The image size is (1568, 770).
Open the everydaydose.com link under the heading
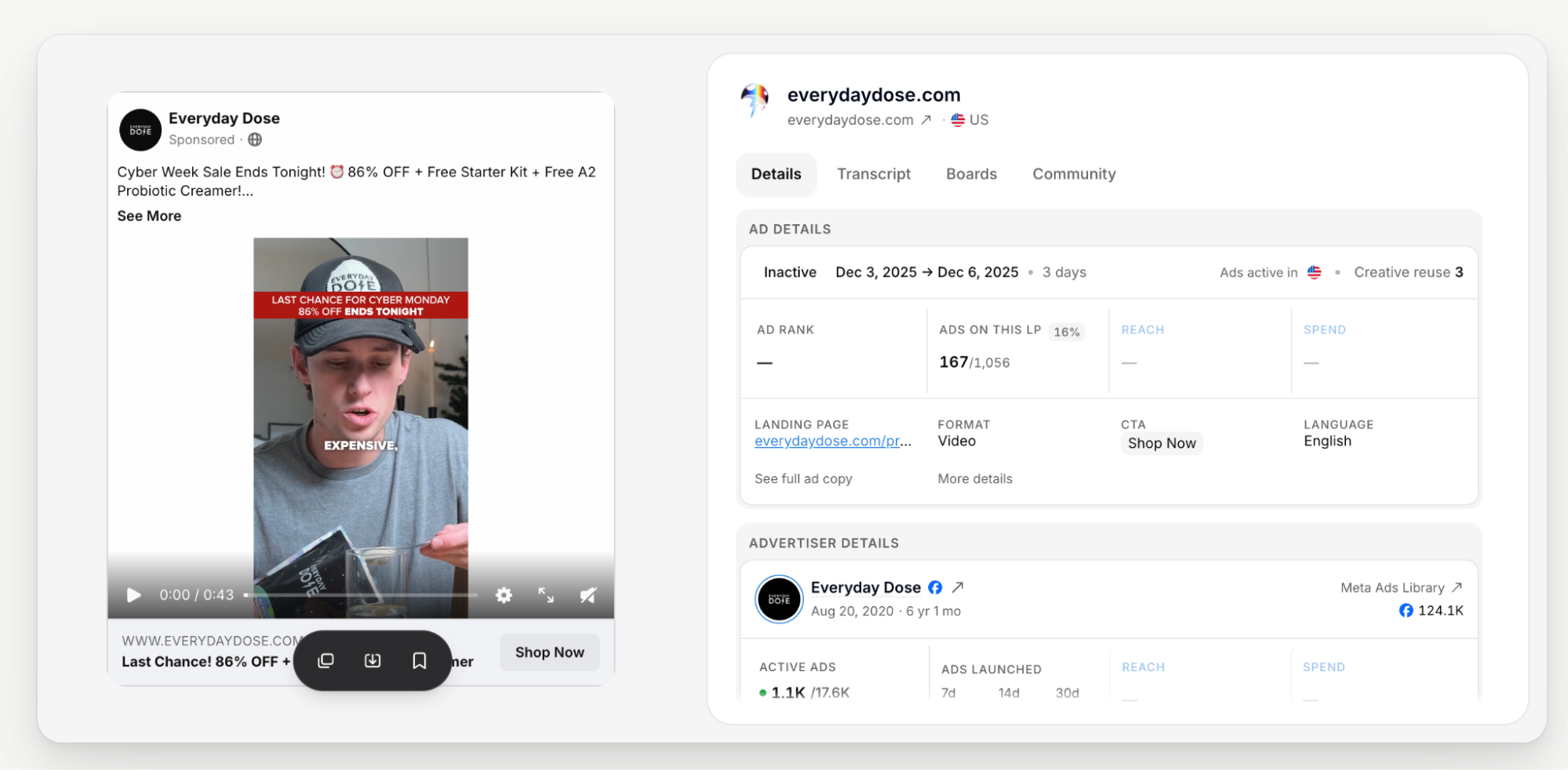coord(850,120)
